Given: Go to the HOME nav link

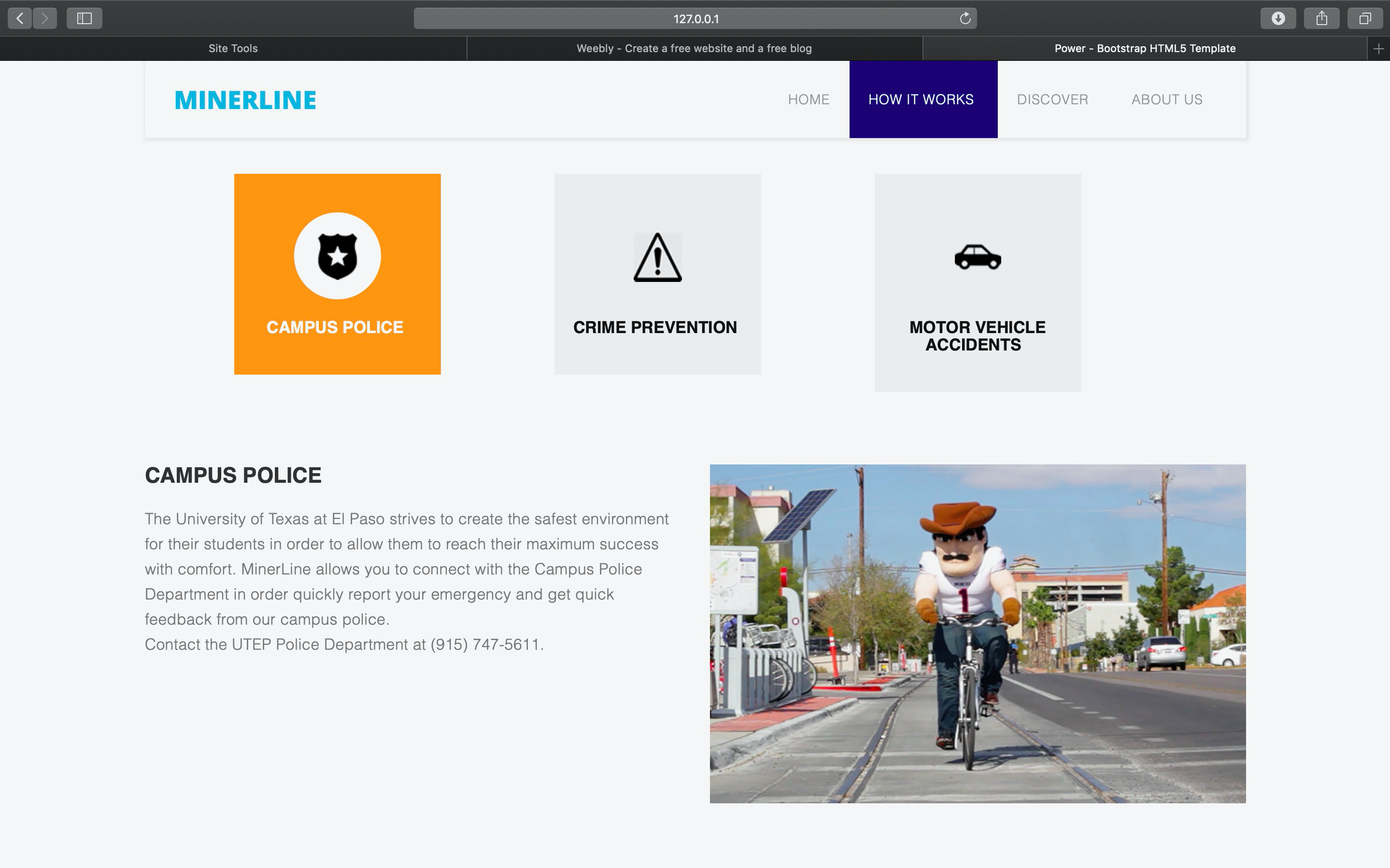Looking at the screenshot, I should coord(808,99).
